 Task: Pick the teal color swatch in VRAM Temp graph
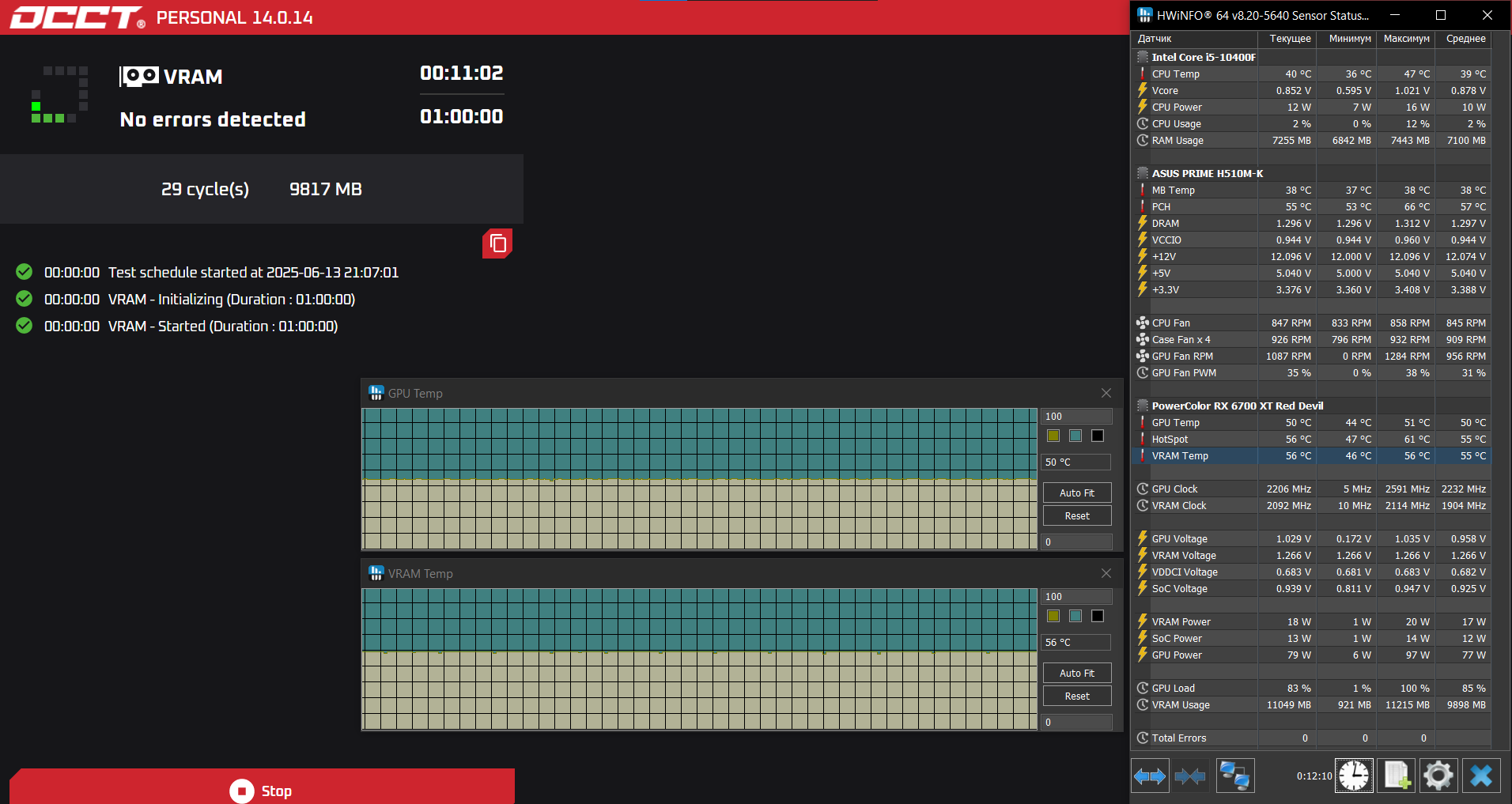pyautogui.click(x=1075, y=616)
